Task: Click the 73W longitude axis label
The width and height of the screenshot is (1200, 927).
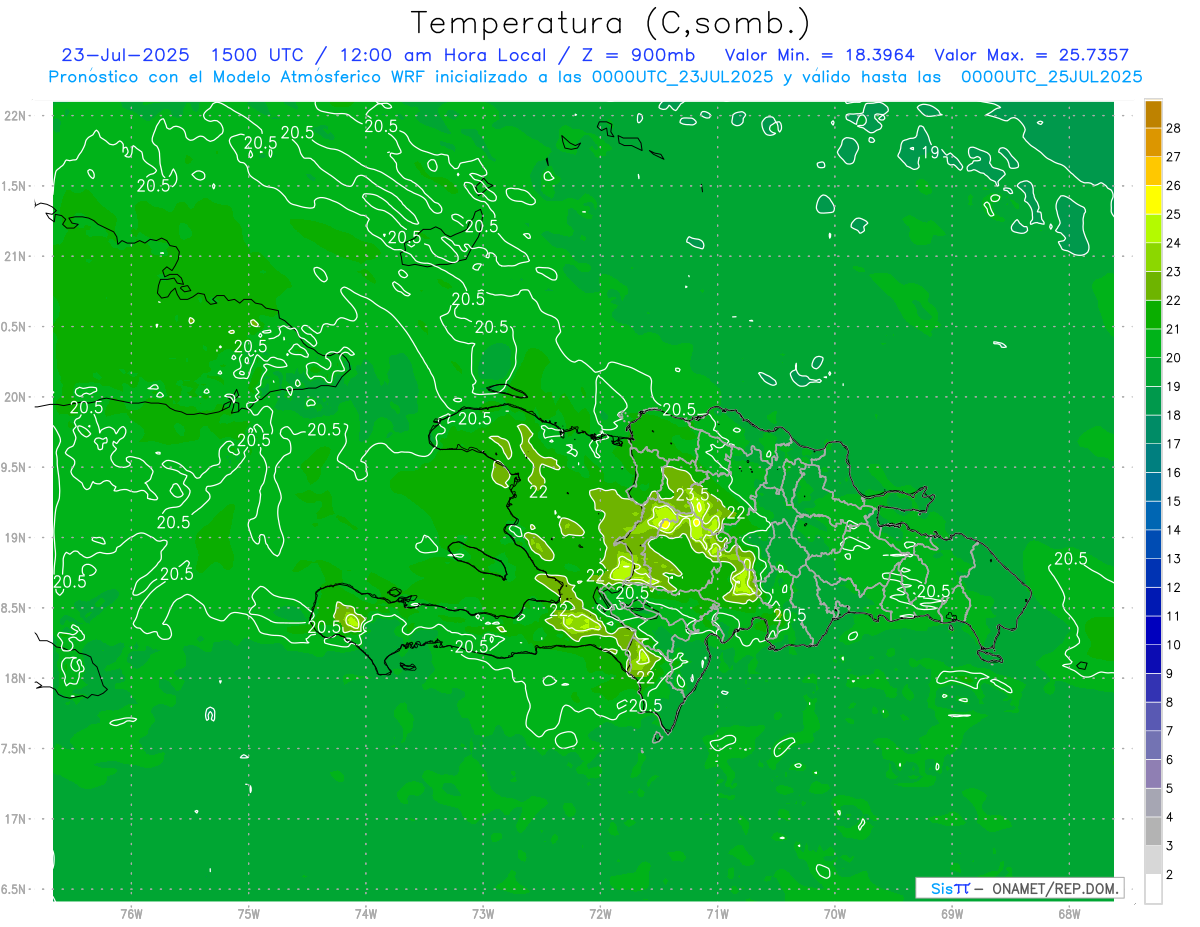Action: [483, 913]
